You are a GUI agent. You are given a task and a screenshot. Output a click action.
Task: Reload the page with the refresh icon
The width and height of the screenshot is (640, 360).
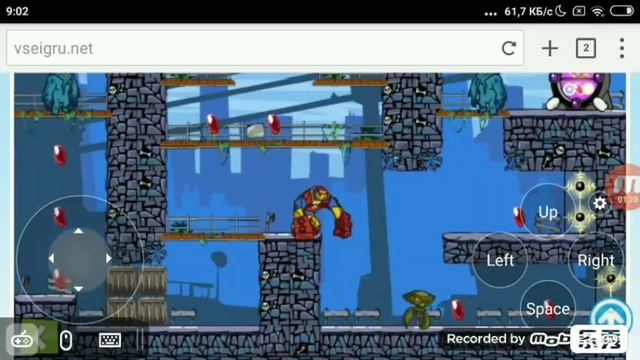(x=509, y=49)
